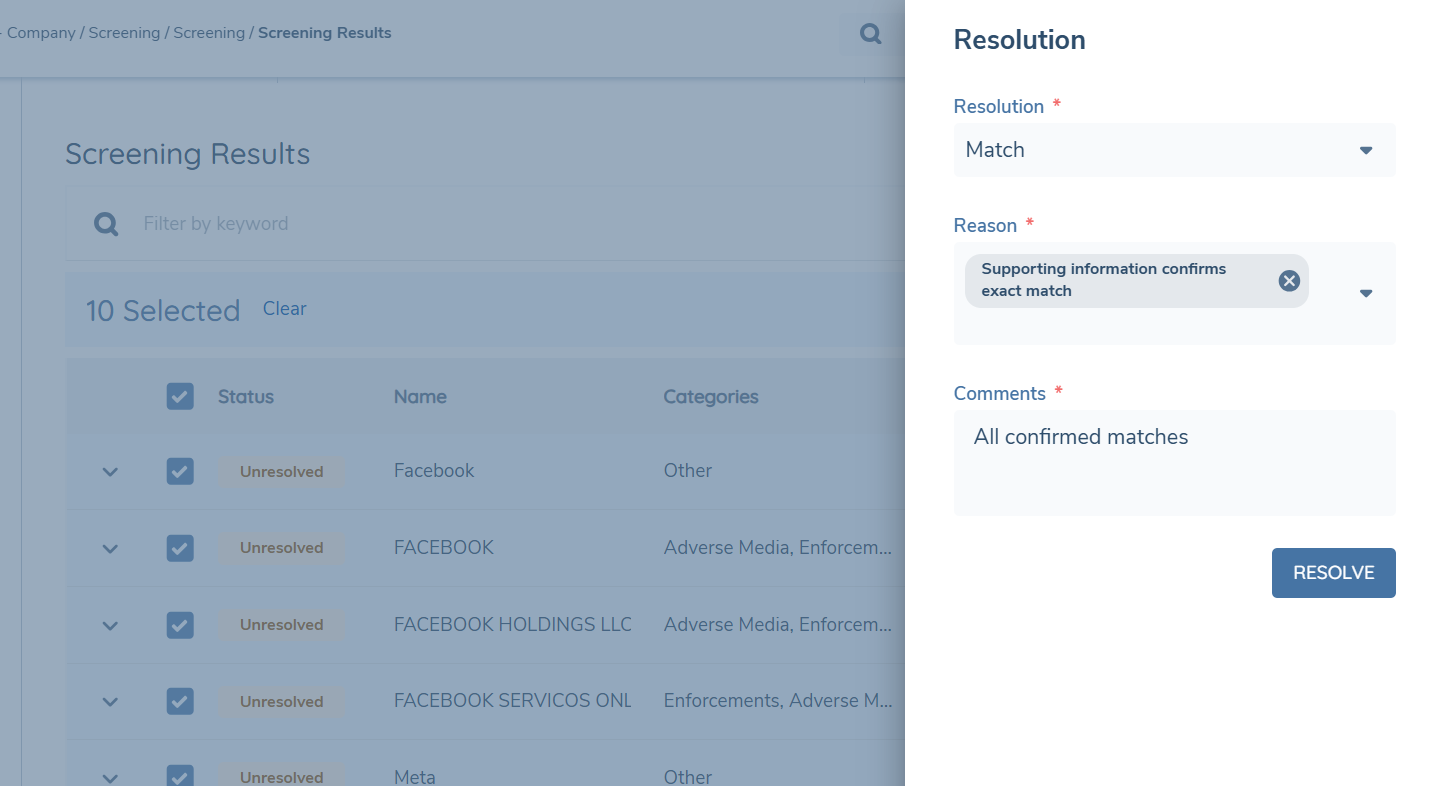The height and width of the screenshot is (786, 1429).
Task: Click the RESOLVE button
Action: pos(1333,573)
